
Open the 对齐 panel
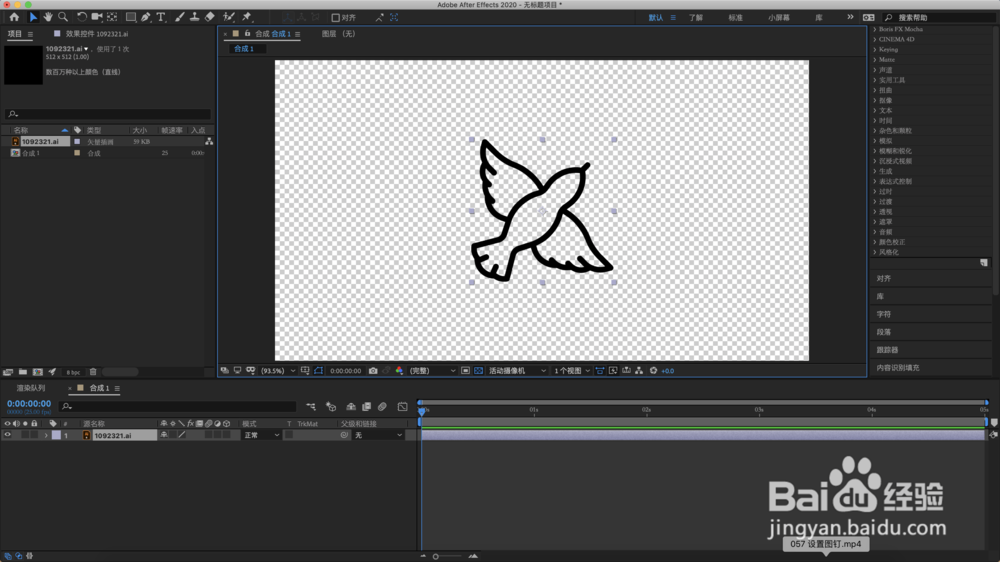(x=883, y=279)
